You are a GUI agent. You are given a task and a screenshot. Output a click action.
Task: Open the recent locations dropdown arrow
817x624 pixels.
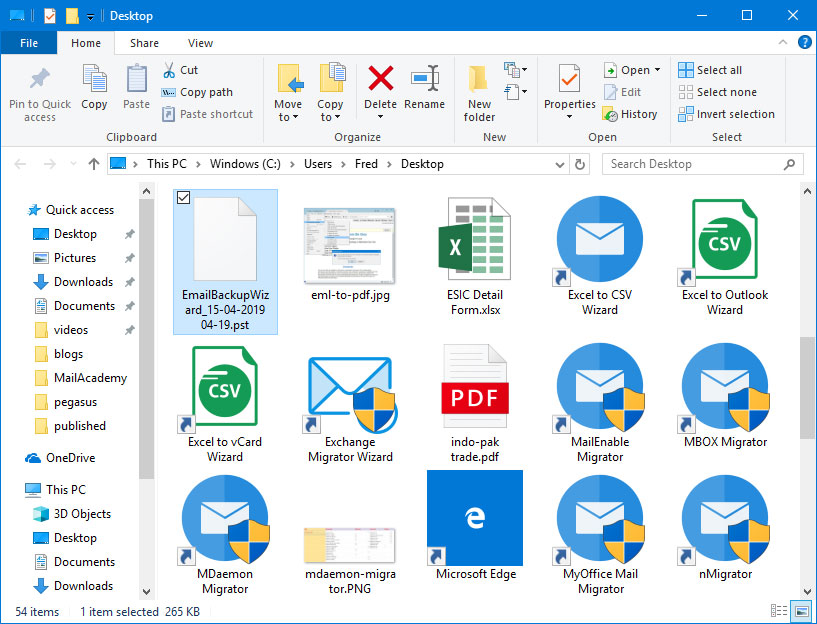(x=73, y=164)
